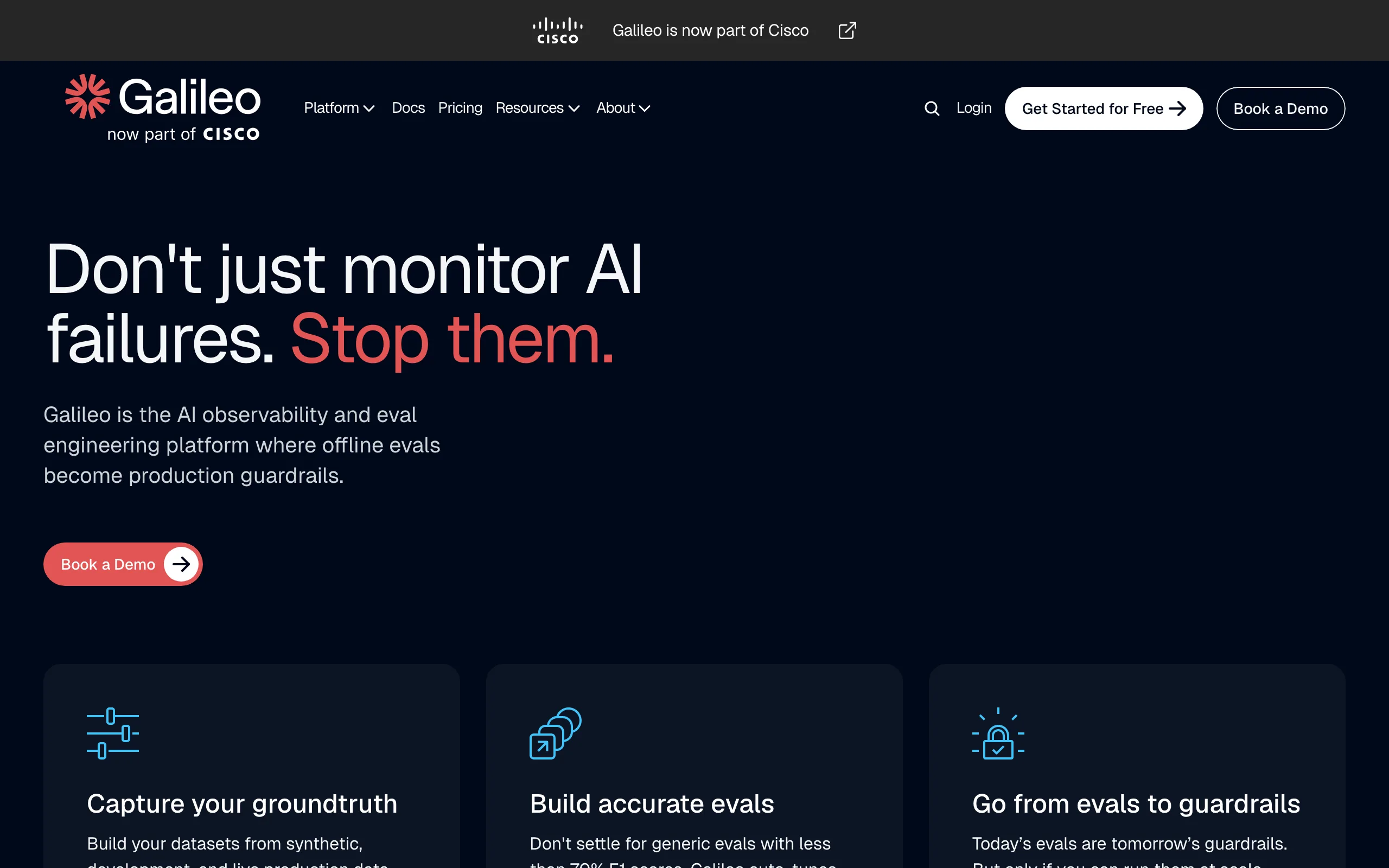Viewport: 1389px width, 868px height.
Task: Expand the Platform dropdown menu
Action: (339, 108)
